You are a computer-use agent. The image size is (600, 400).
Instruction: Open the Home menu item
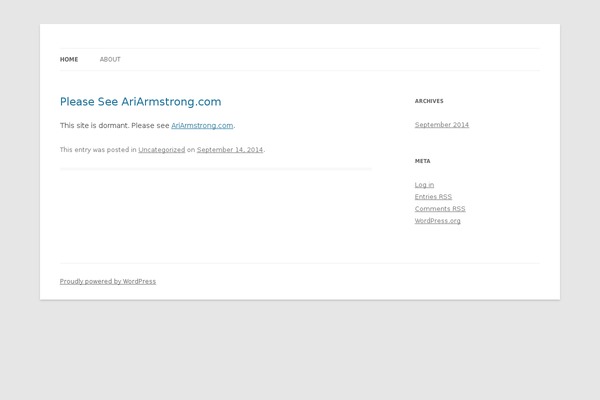69,59
